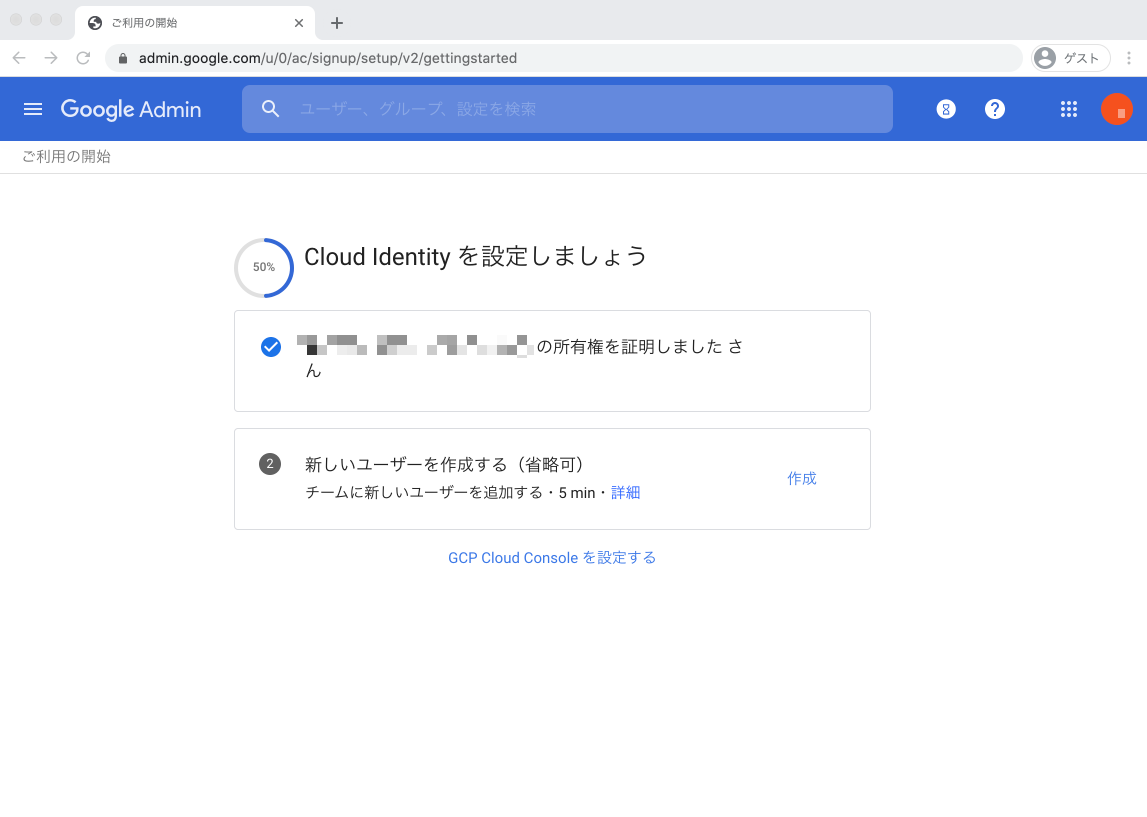Click the の所有権を証明しました text

click(x=630, y=347)
